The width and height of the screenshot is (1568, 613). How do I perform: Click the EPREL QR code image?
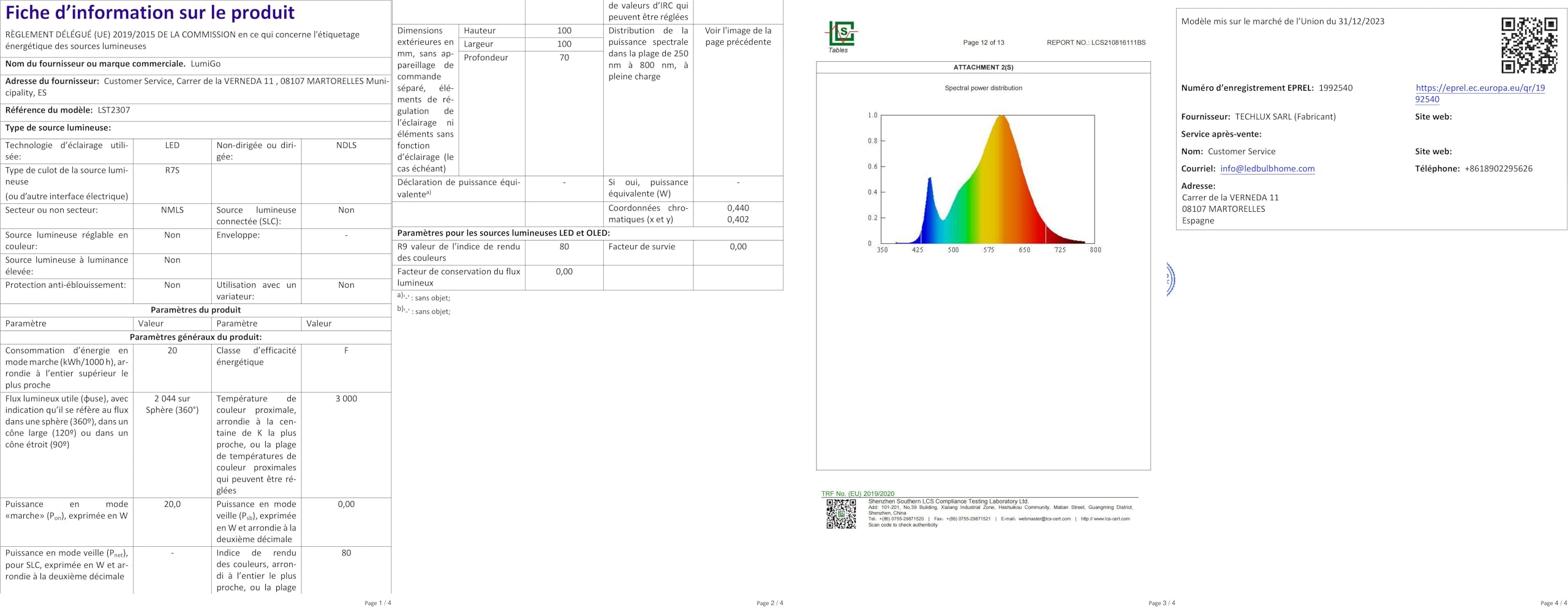(x=1529, y=45)
